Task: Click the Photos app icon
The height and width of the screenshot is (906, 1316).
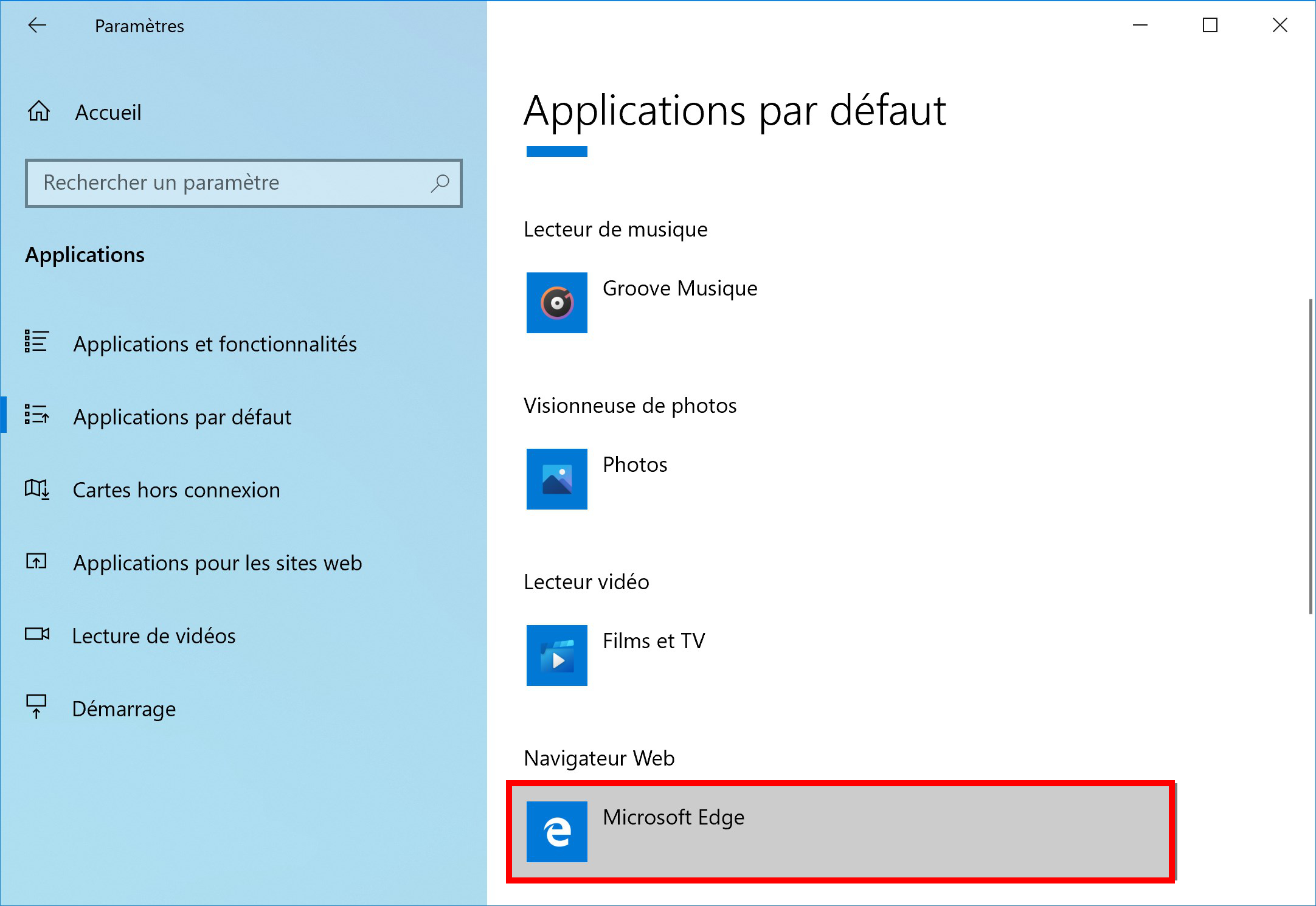Action: pos(557,479)
